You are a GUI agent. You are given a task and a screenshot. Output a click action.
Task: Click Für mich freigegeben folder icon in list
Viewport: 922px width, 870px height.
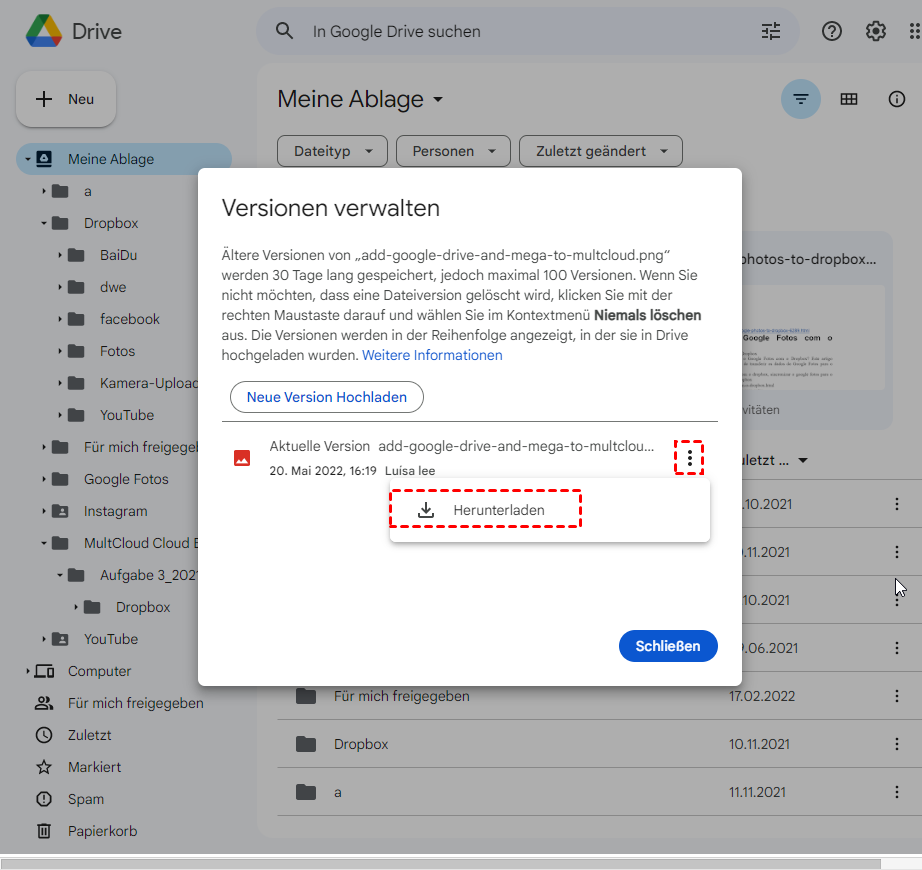[x=306, y=697]
